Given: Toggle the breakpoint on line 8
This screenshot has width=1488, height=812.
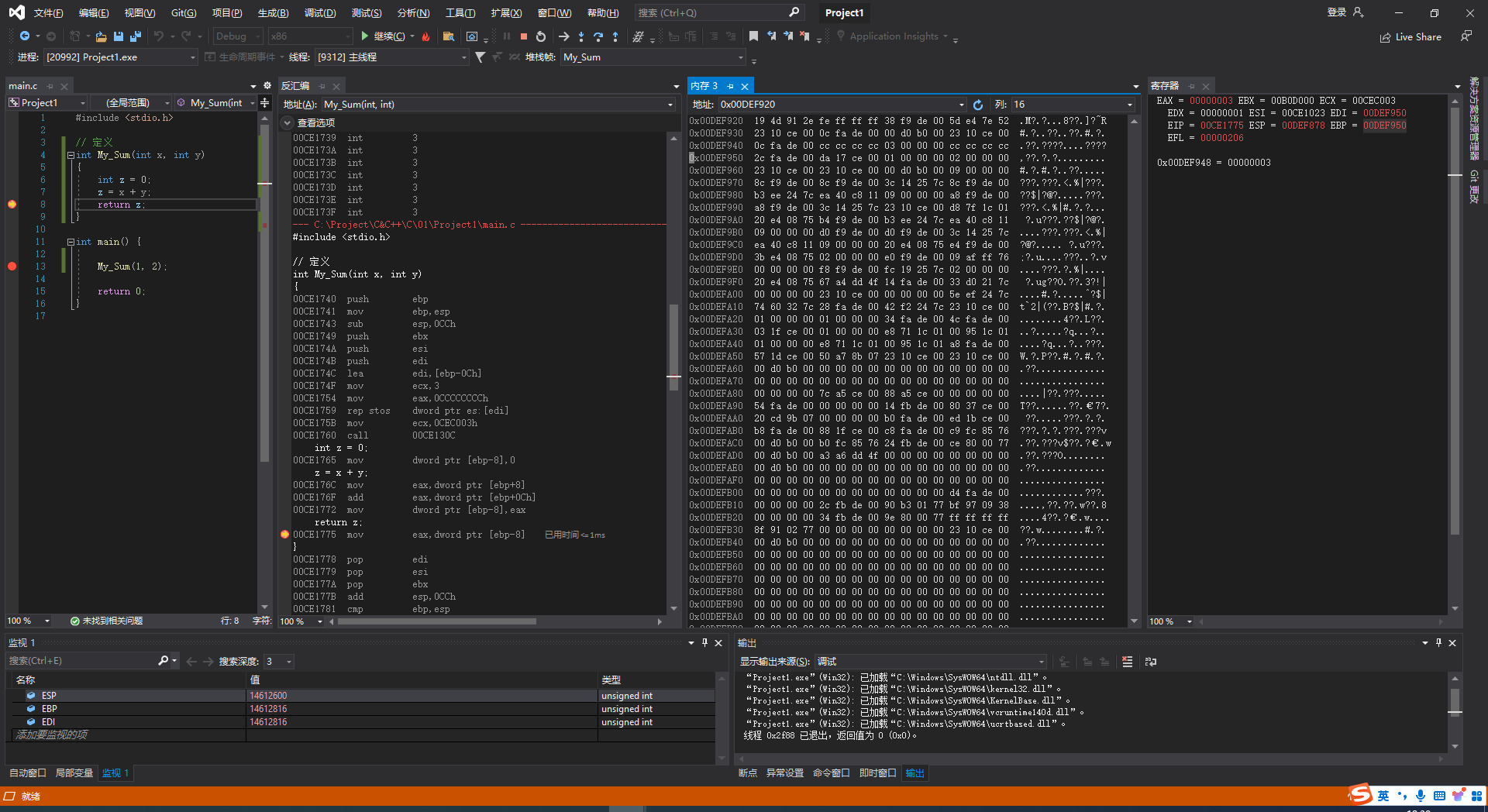Looking at the screenshot, I should coord(12,205).
